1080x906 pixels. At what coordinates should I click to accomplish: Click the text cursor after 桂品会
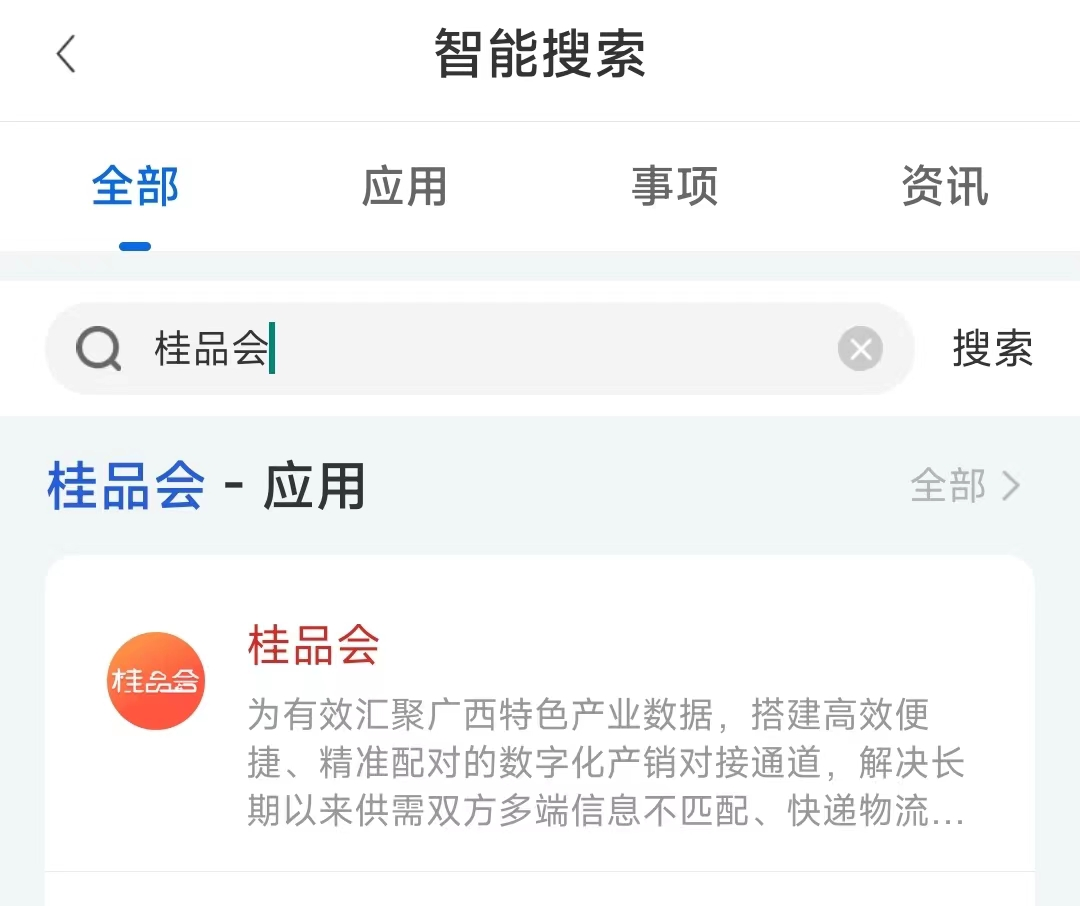point(272,349)
